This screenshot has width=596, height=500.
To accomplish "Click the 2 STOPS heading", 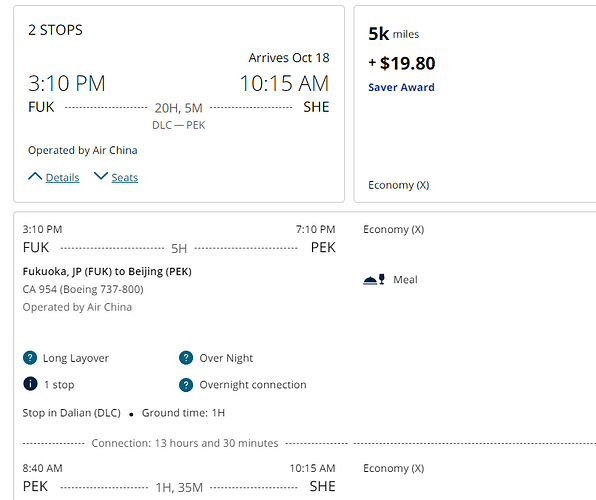I will coord(55,30).
